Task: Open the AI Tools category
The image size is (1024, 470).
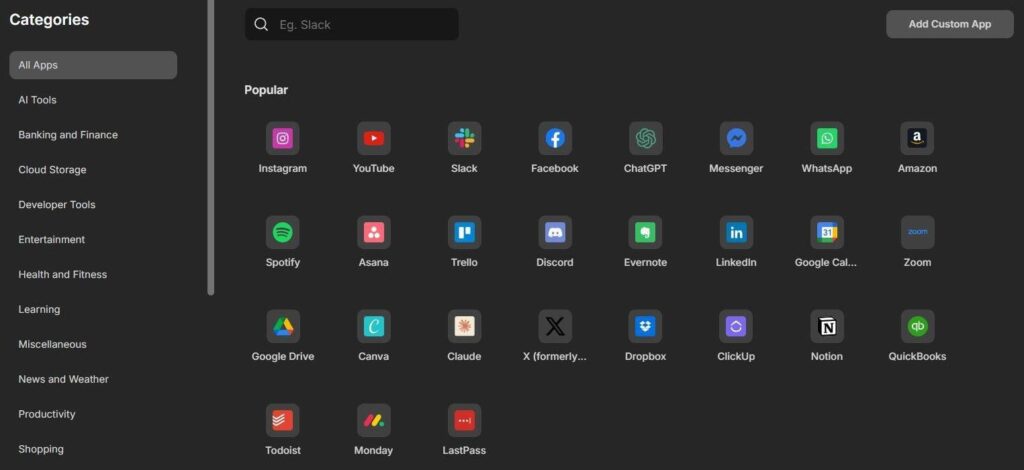Action: coord(37,100)
